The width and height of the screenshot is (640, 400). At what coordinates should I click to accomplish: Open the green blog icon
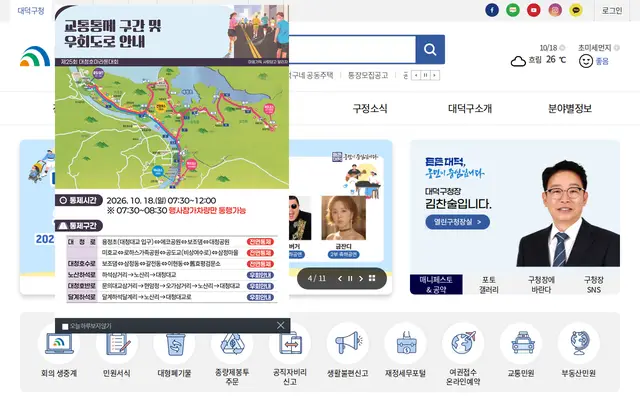(513, 10)
